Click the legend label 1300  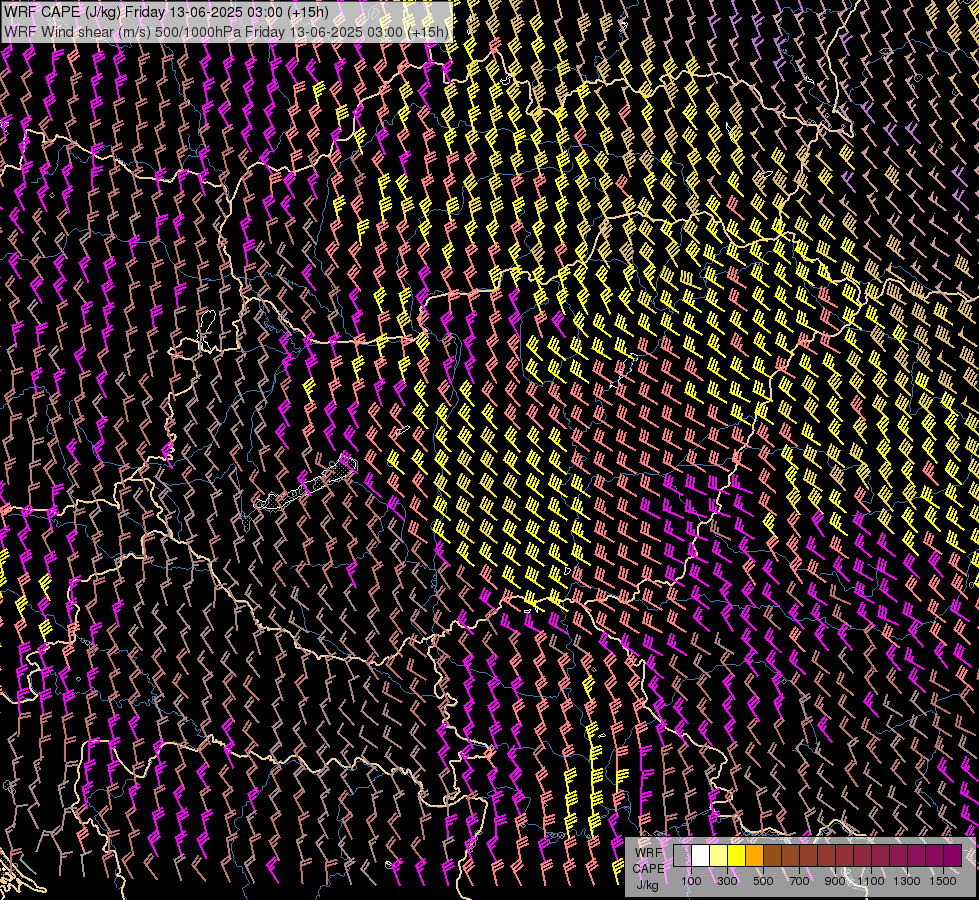(x=907, y=881)
